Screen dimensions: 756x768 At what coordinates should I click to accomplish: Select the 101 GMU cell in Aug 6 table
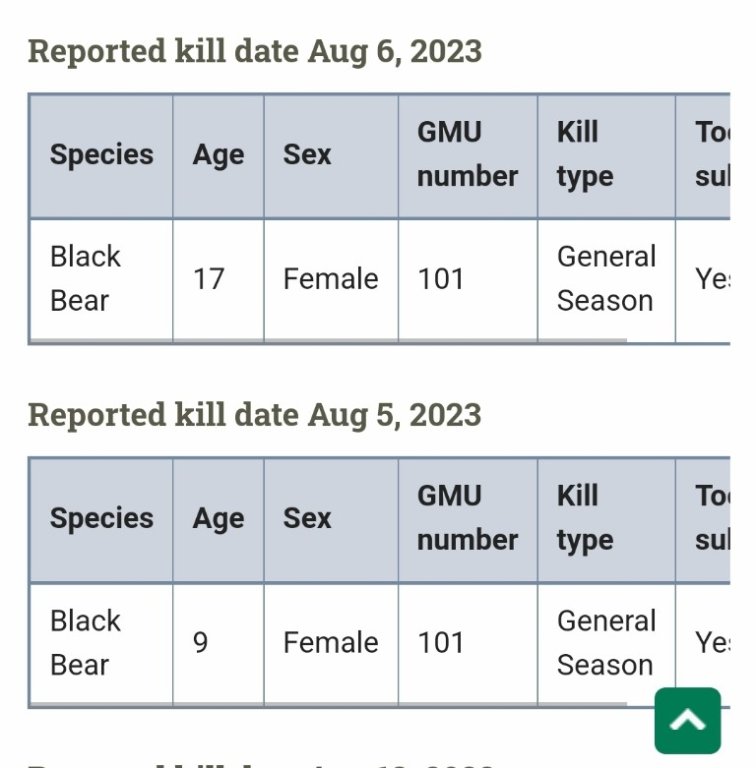441,279
